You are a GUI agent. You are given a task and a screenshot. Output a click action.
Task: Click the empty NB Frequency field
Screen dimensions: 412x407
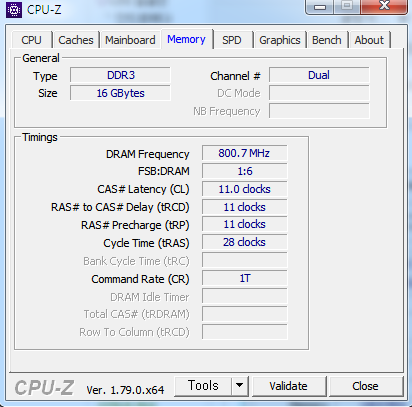tap(319, 111)
